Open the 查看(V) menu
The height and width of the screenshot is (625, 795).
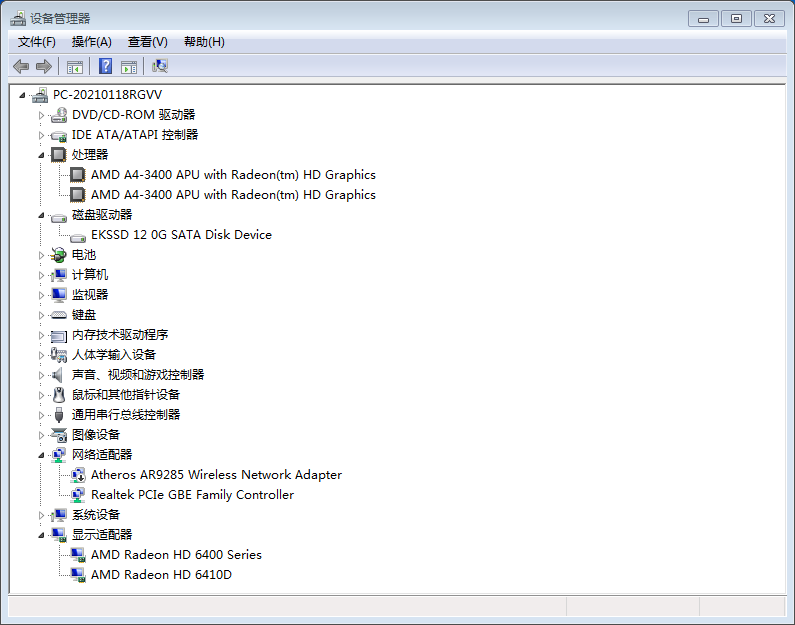[x=148, y=42]
